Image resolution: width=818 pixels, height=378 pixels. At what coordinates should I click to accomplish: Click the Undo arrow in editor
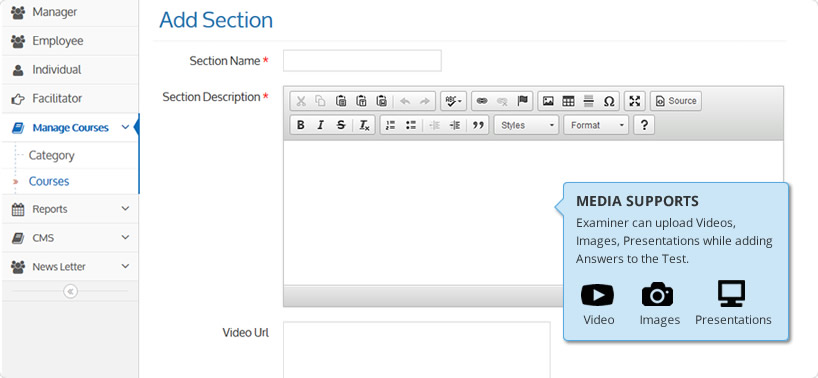(405, 101)
